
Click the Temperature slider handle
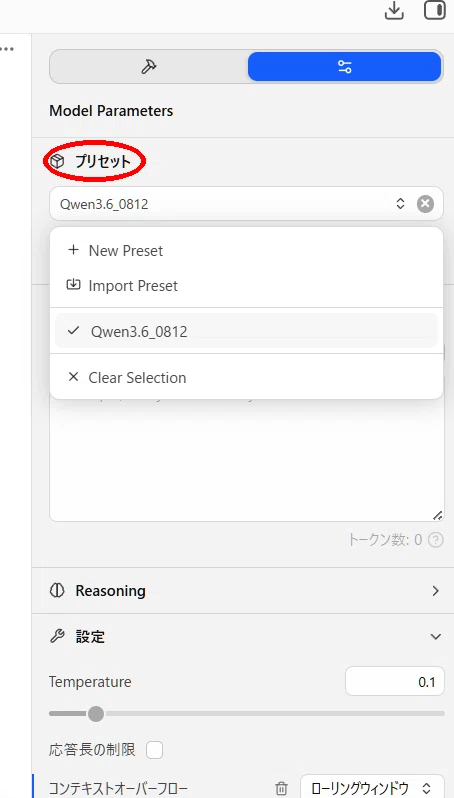[x=95, y=714]
